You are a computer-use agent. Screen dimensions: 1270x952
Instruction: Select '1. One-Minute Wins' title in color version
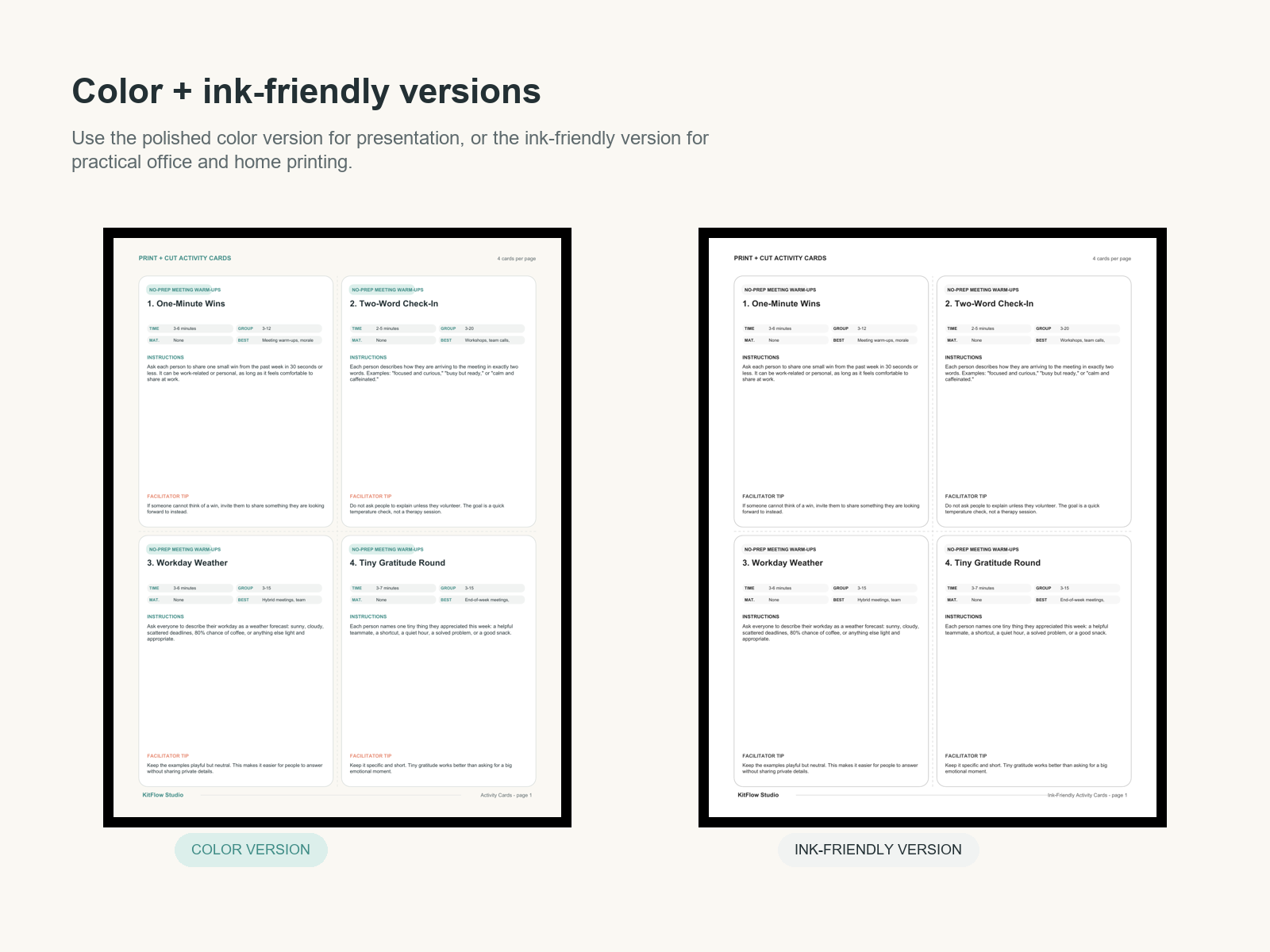pos(186,304)
